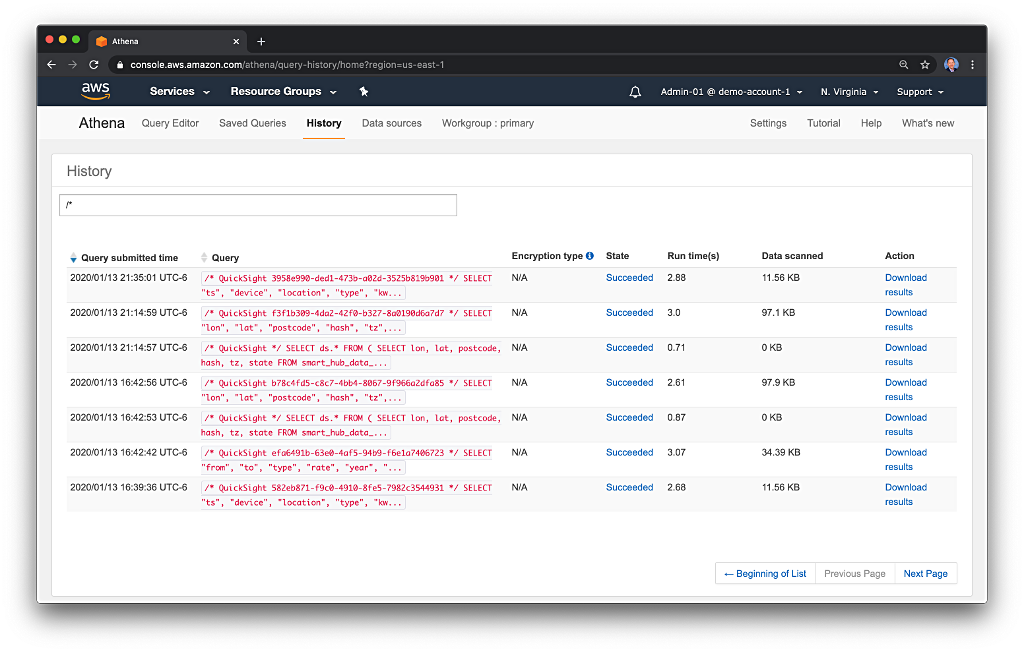Click the pin shortcuts icon in AWS navbar
This screenshot has height=652, width=1024.
364,91
